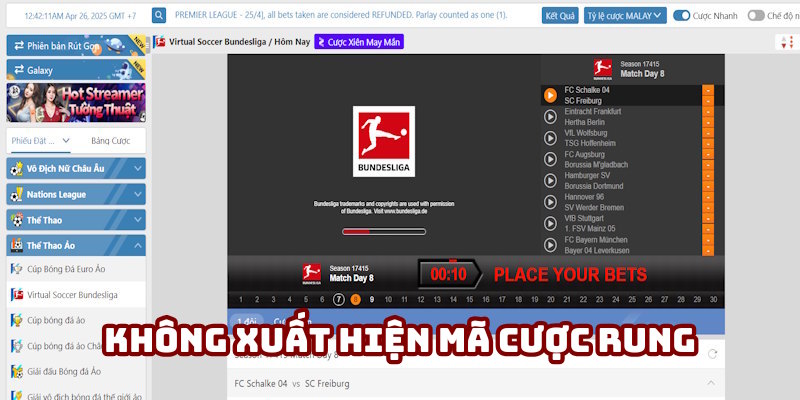
Task: Click the Thể Thao soccer ball icon
Action: 17,220
